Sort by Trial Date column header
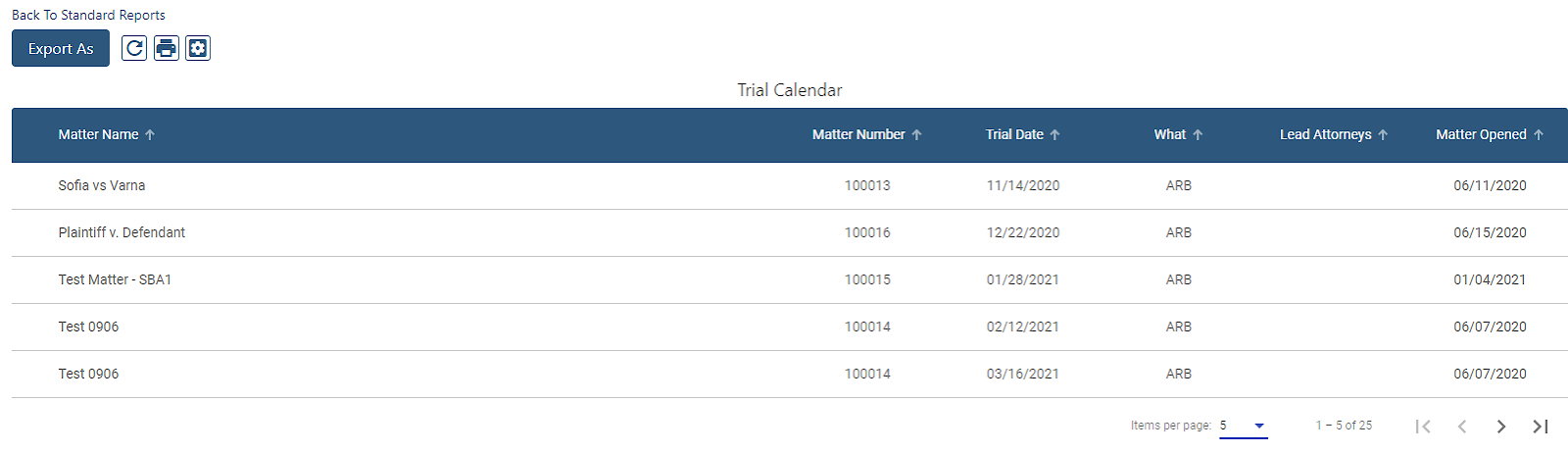1568x453 pixels. [x=1014, y=134]
